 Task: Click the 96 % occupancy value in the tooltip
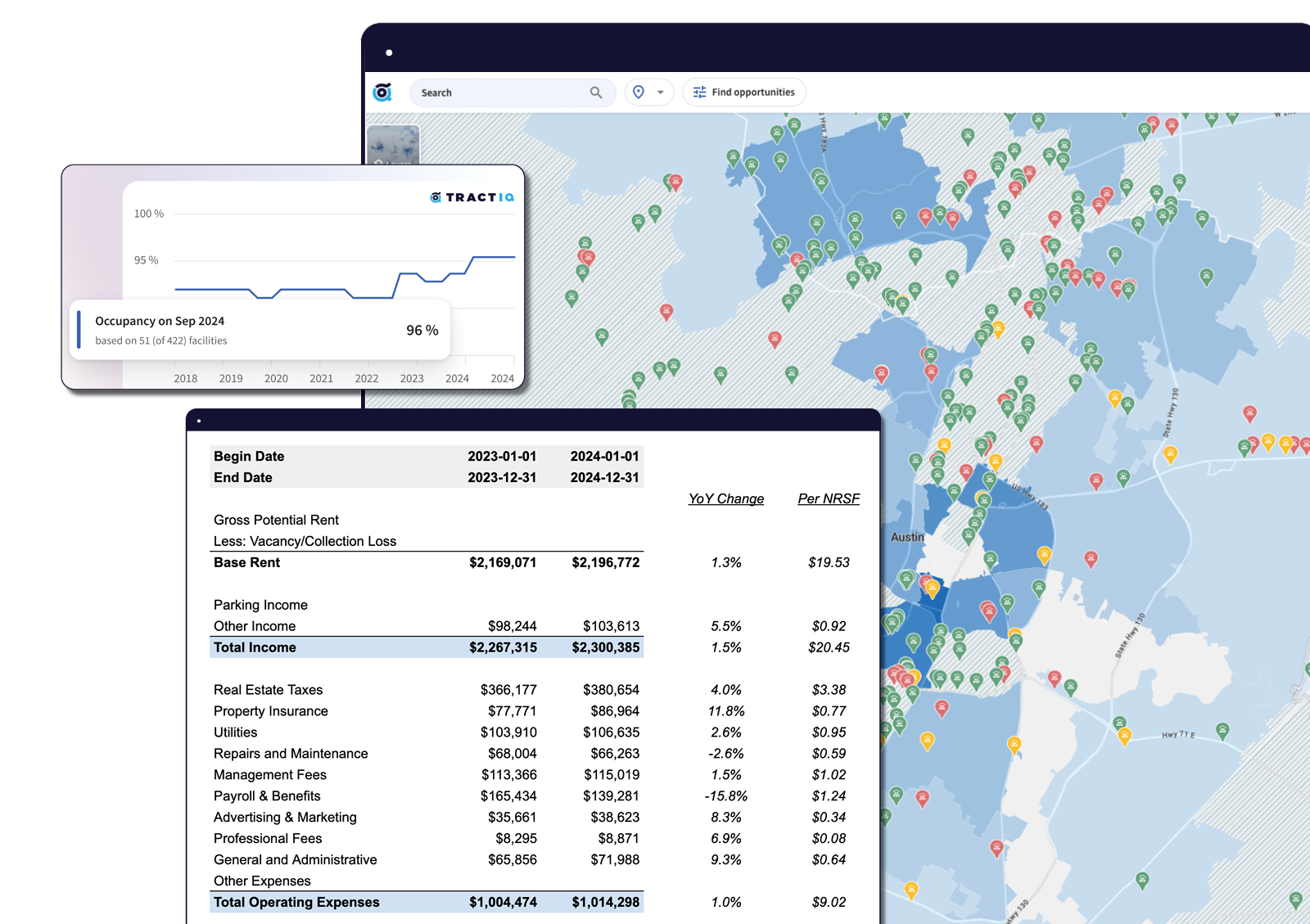pos(422,330)
